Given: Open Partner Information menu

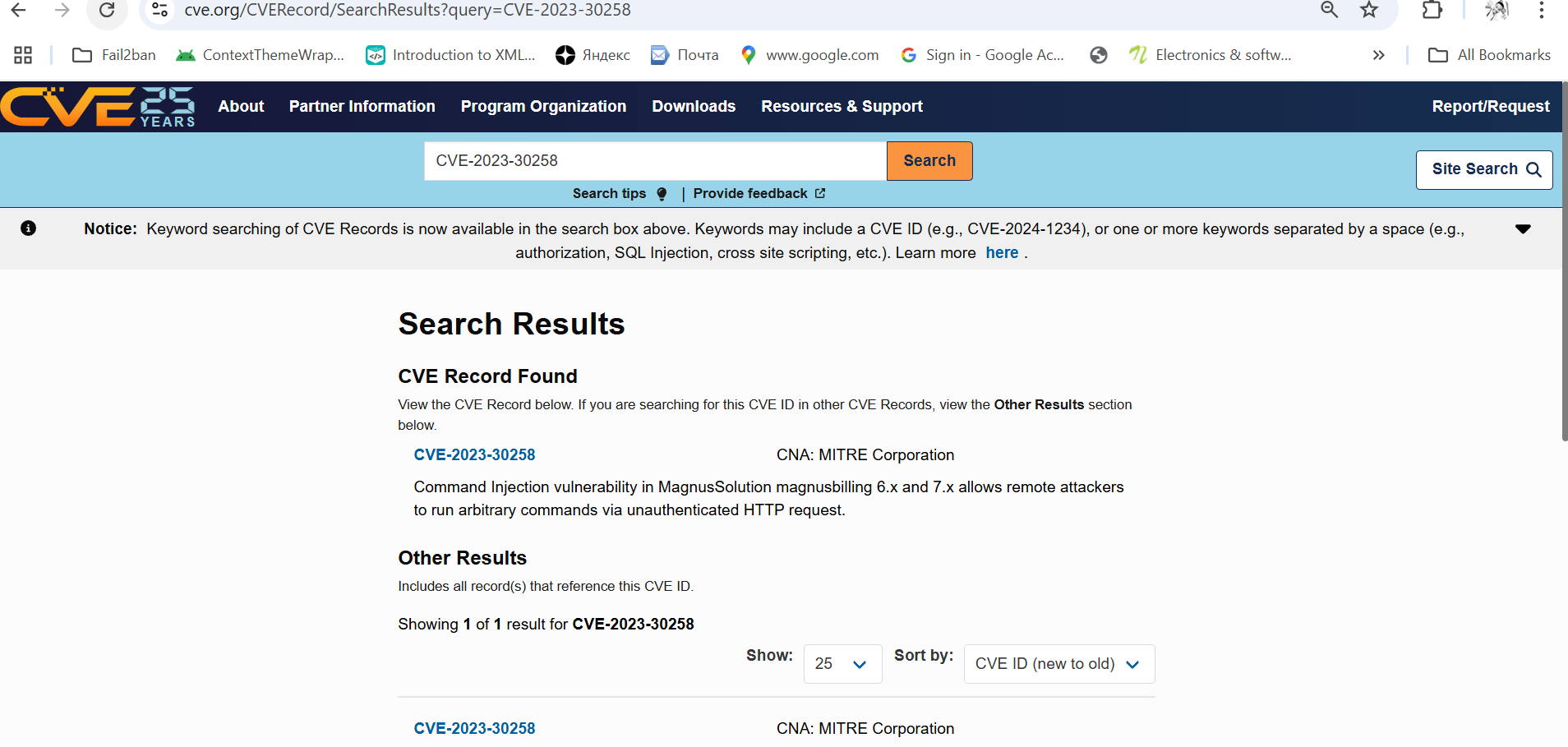Looking at the screenshot, I should coord(362,106).
